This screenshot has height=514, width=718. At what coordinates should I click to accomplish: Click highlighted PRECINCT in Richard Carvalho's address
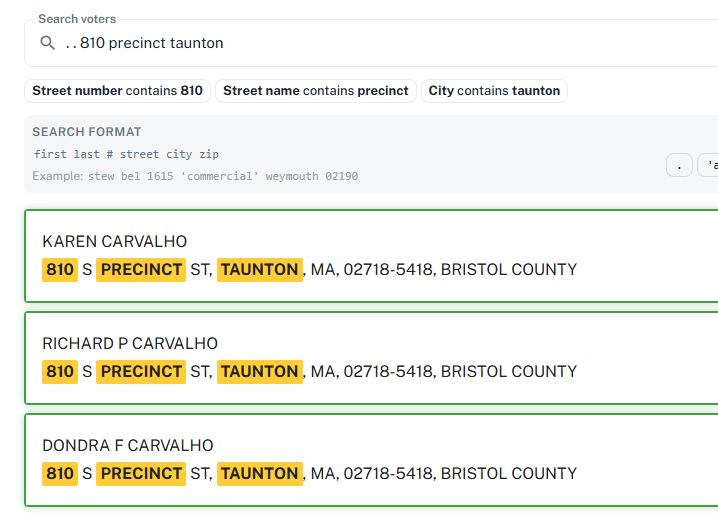point(141,371)
